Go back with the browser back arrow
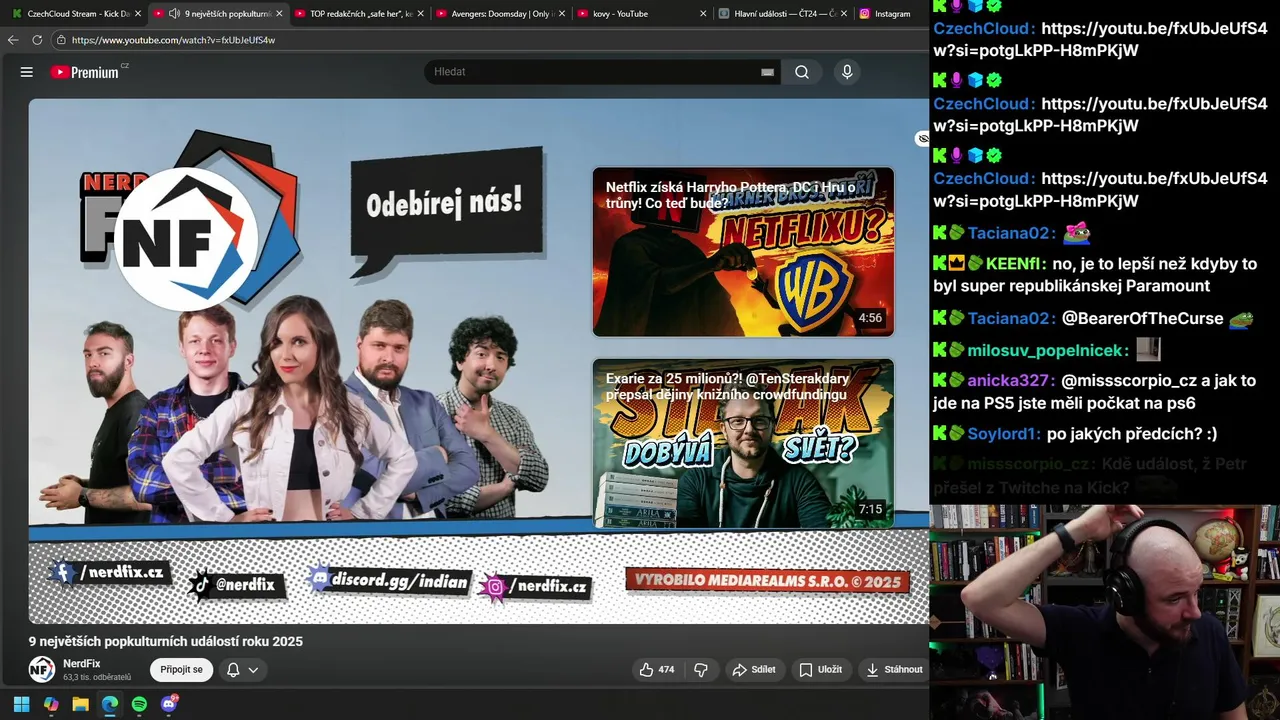 13,40
